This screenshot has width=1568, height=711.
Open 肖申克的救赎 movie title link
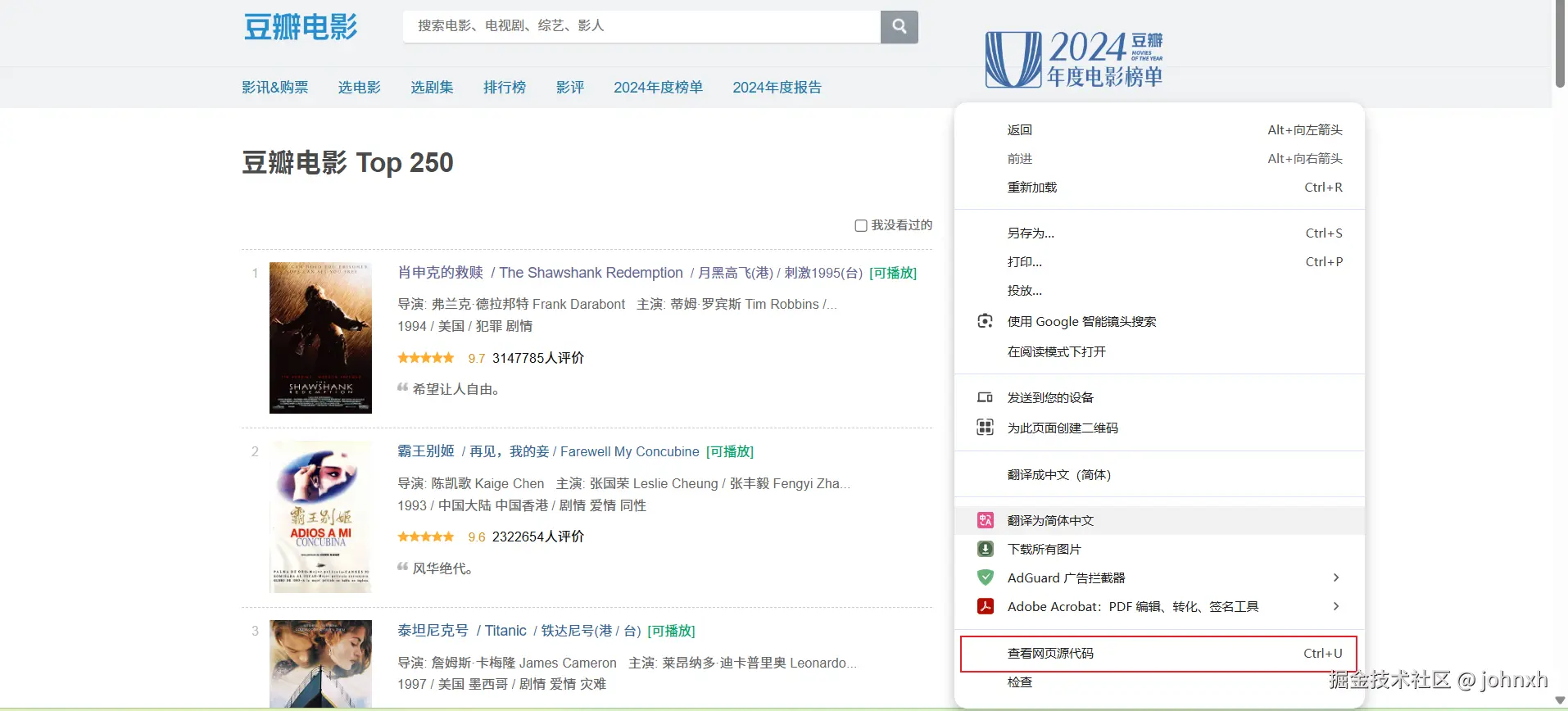point(440,272)
